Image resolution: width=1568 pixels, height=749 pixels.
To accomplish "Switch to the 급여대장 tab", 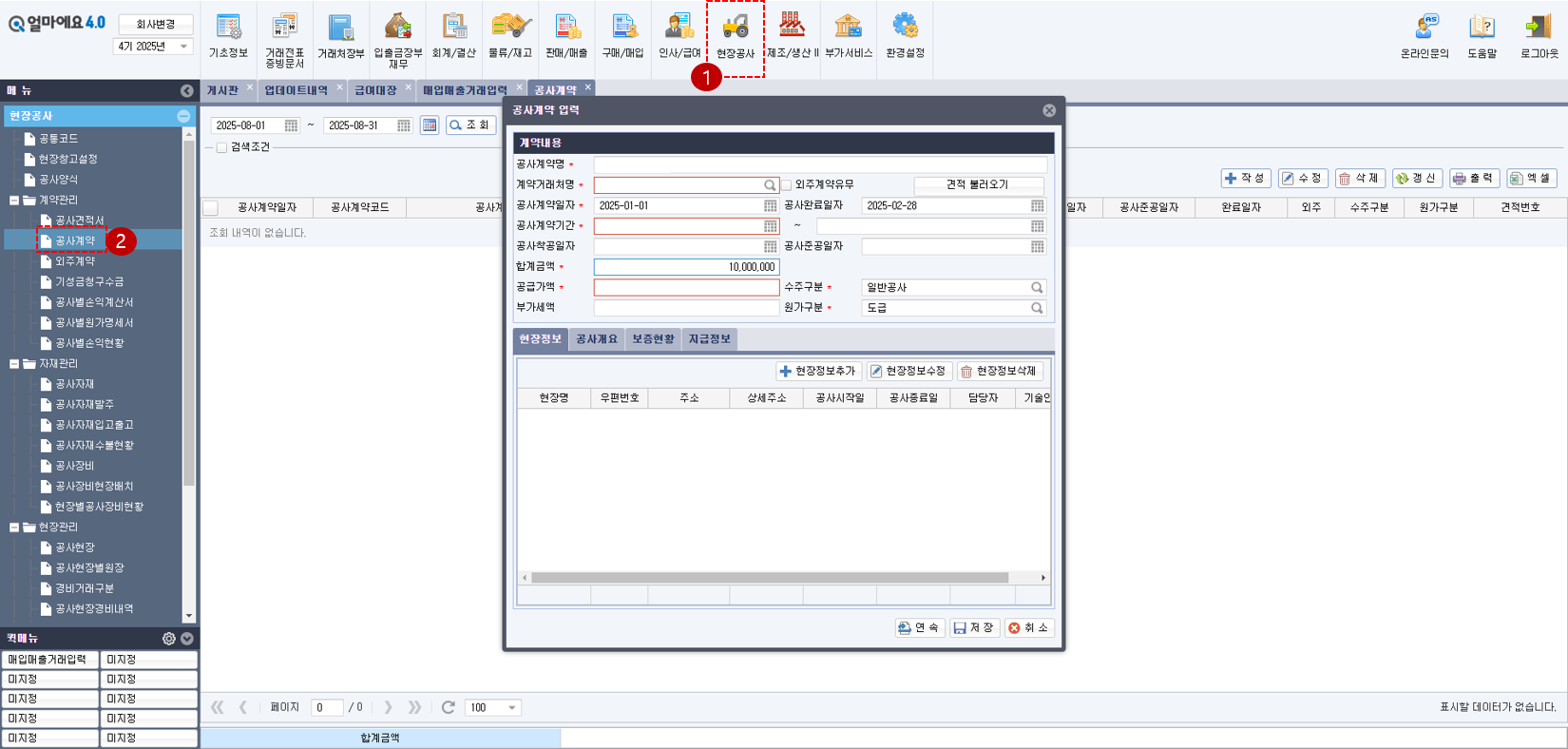I will (375, 90).
